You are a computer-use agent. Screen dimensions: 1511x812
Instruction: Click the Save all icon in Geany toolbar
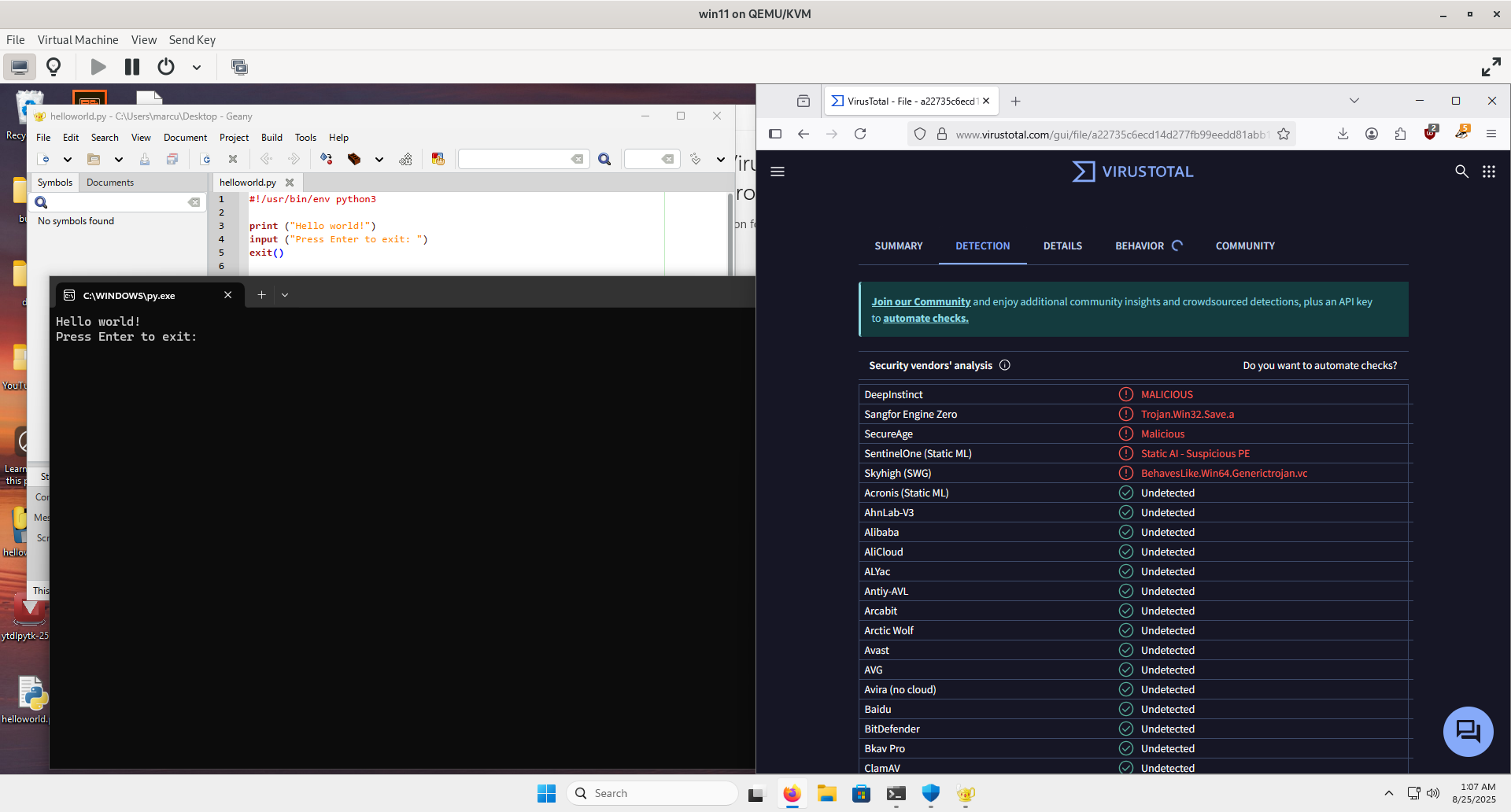coord(172,159)
